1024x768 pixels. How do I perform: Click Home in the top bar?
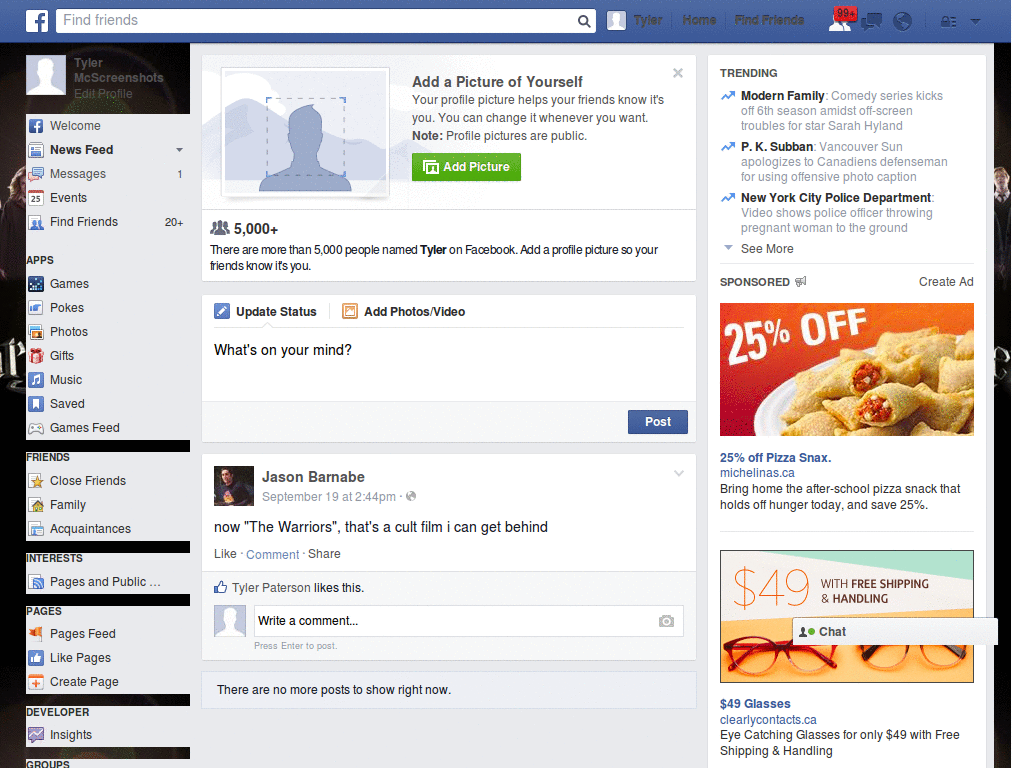point(699,20)
